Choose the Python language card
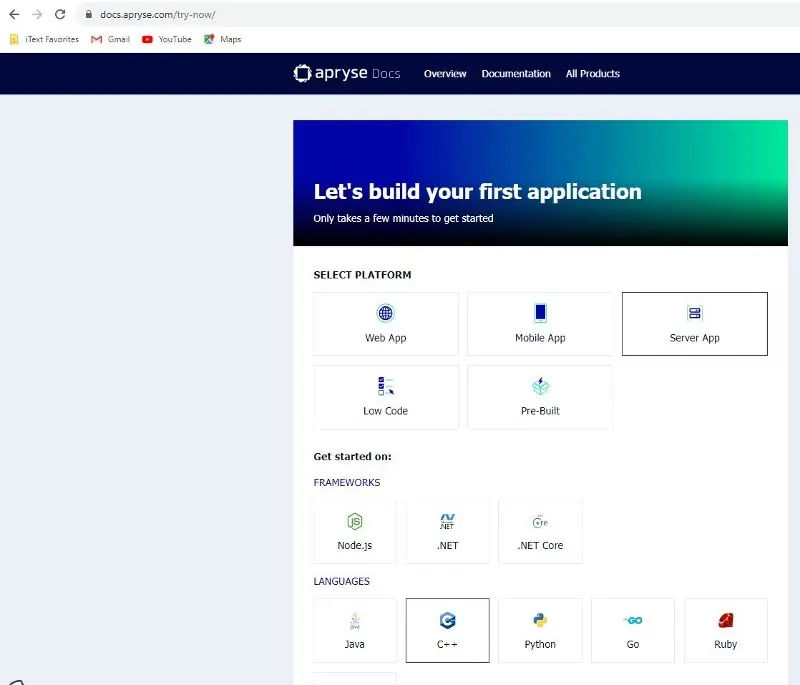Screen dimensions: 800x685 coord(540,630)
